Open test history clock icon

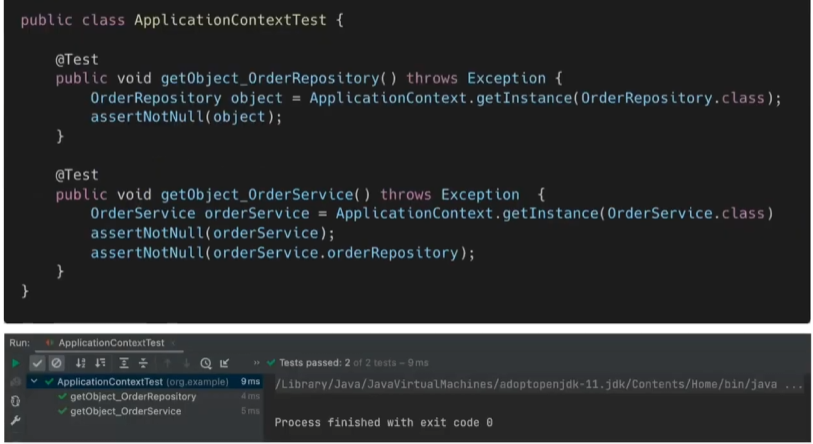[x=206, y=363]
